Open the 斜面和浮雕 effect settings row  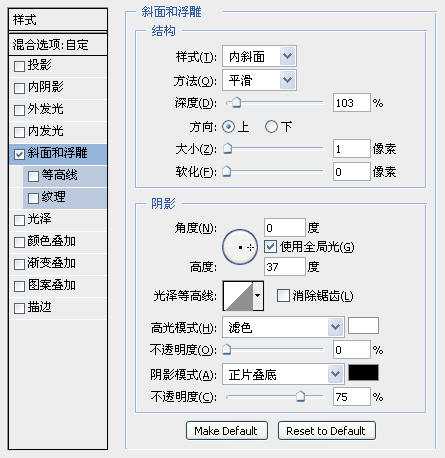click(x=58, y=154)
